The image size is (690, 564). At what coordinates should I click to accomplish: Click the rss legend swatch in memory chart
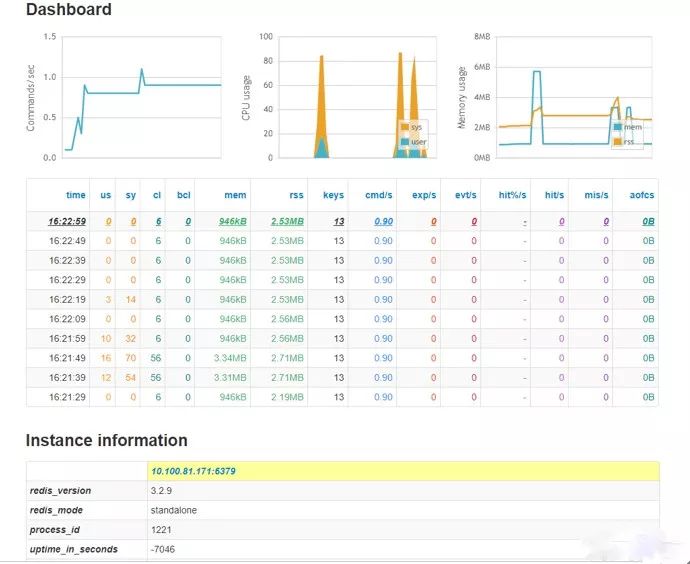coord(620,142)
